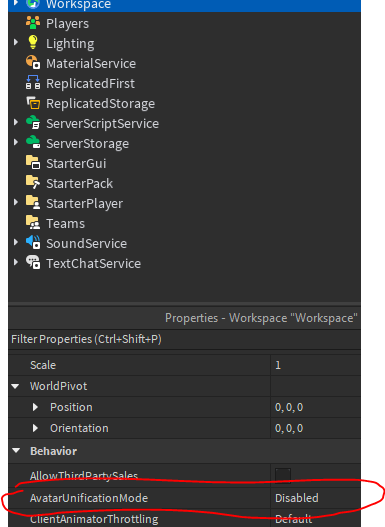Expand the Orientation property
This screenshot has height=527, width=385.
click(35, 428)
